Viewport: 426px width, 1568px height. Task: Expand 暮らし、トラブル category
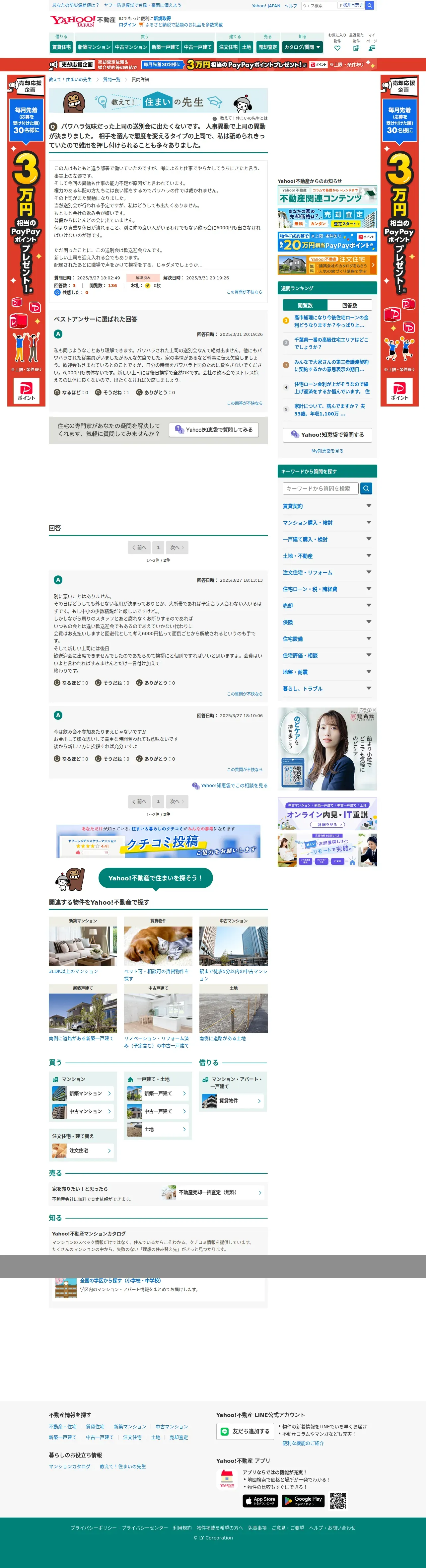[x=327, y=689]
